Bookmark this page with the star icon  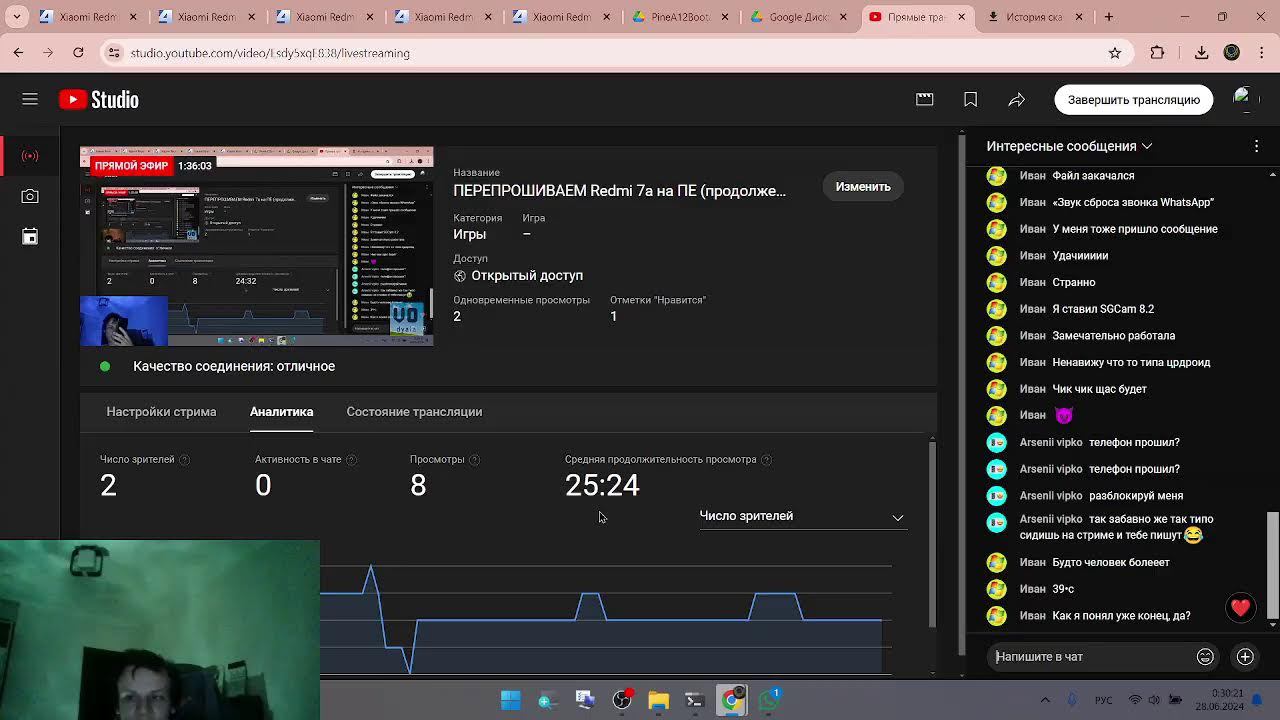click(x=1115, y=53)
